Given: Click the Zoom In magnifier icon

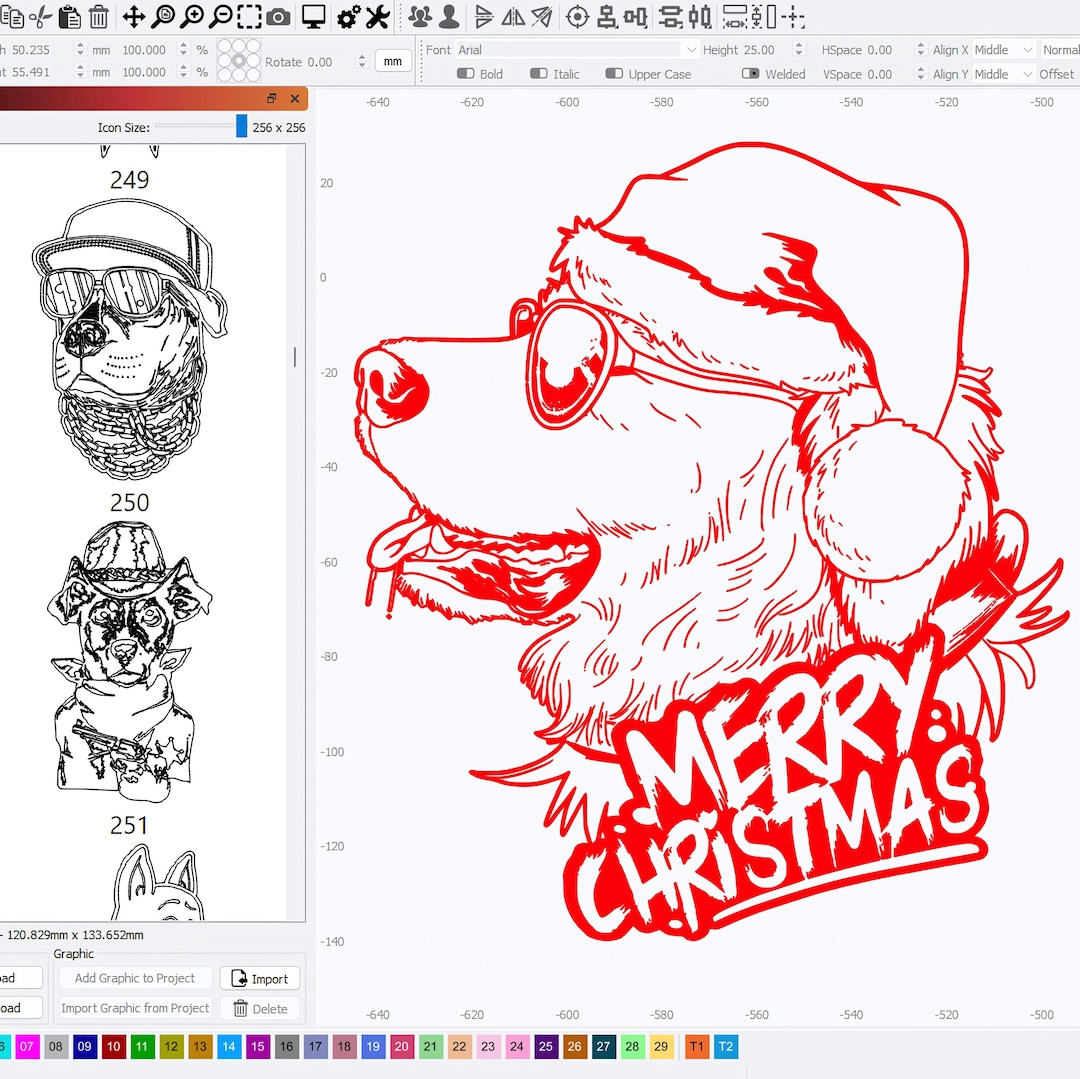Looking at the screenshot, I should pos(193,16).
